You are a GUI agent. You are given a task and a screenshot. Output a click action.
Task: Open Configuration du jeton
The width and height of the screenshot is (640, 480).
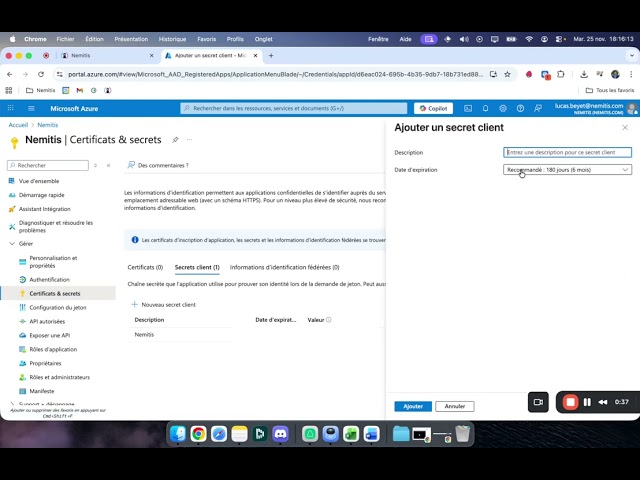coord(58,307)
